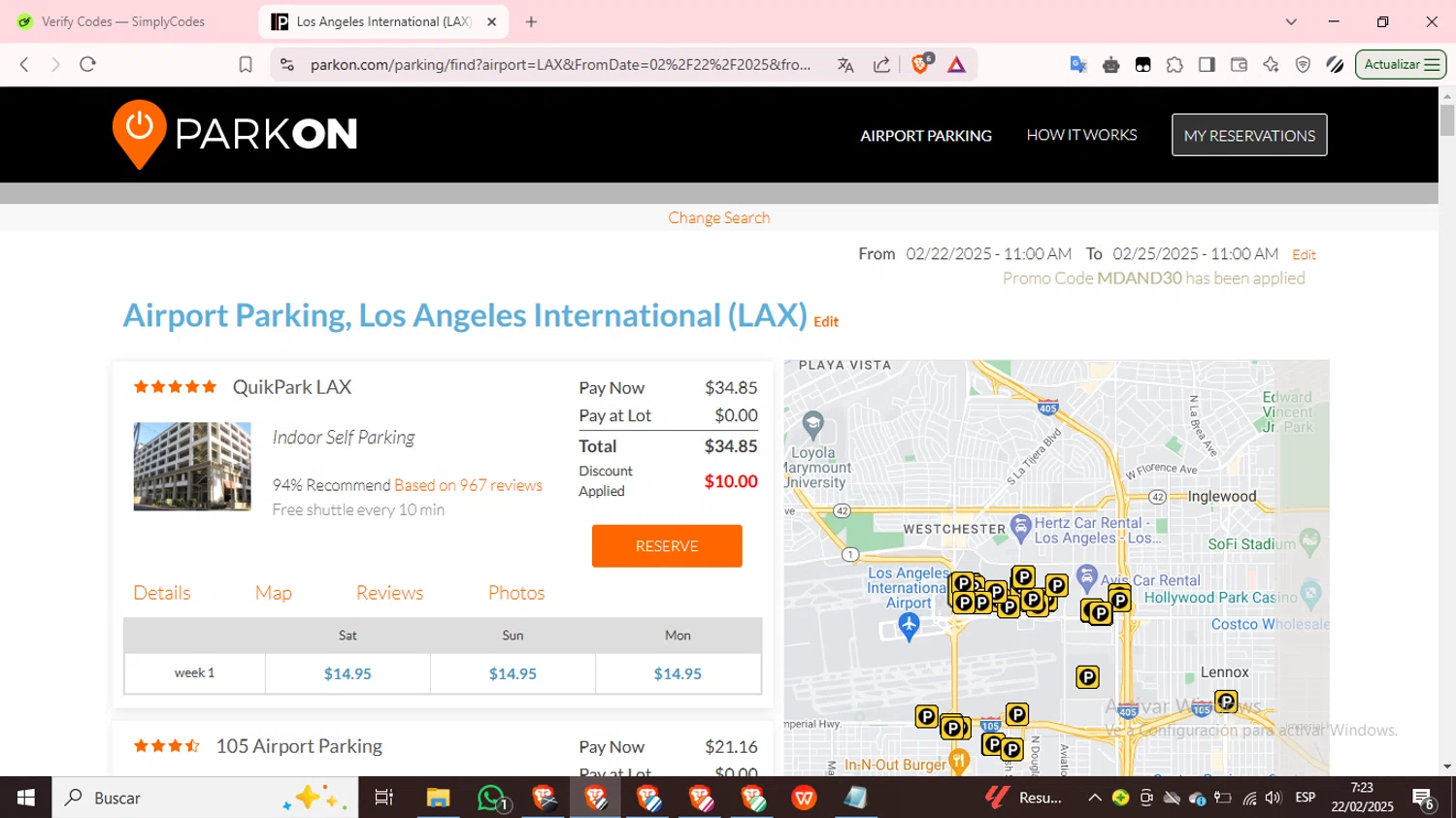The width and height of the screenshot is (1456, 818).
Task: Bookmark this page
Action: click(x=246, y=64)
